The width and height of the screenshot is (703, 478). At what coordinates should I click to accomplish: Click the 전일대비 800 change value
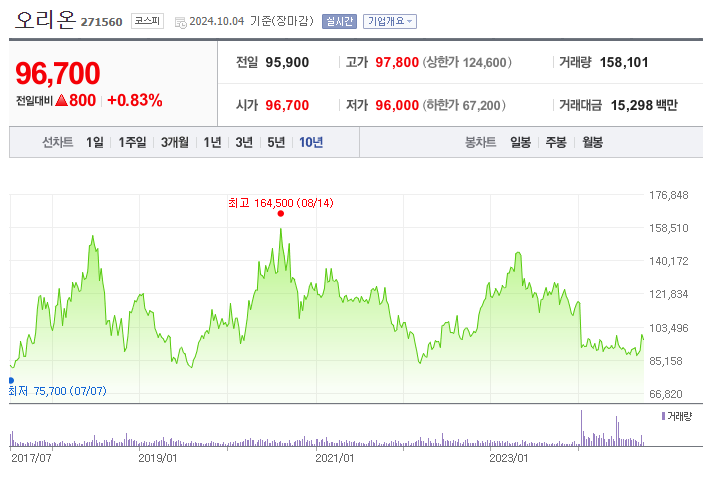(82, 100)
